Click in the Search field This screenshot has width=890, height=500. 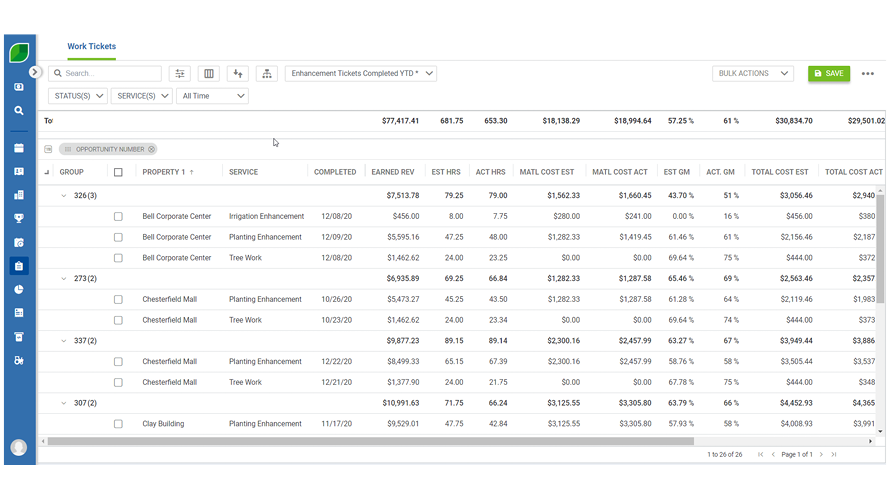point(105,73)
